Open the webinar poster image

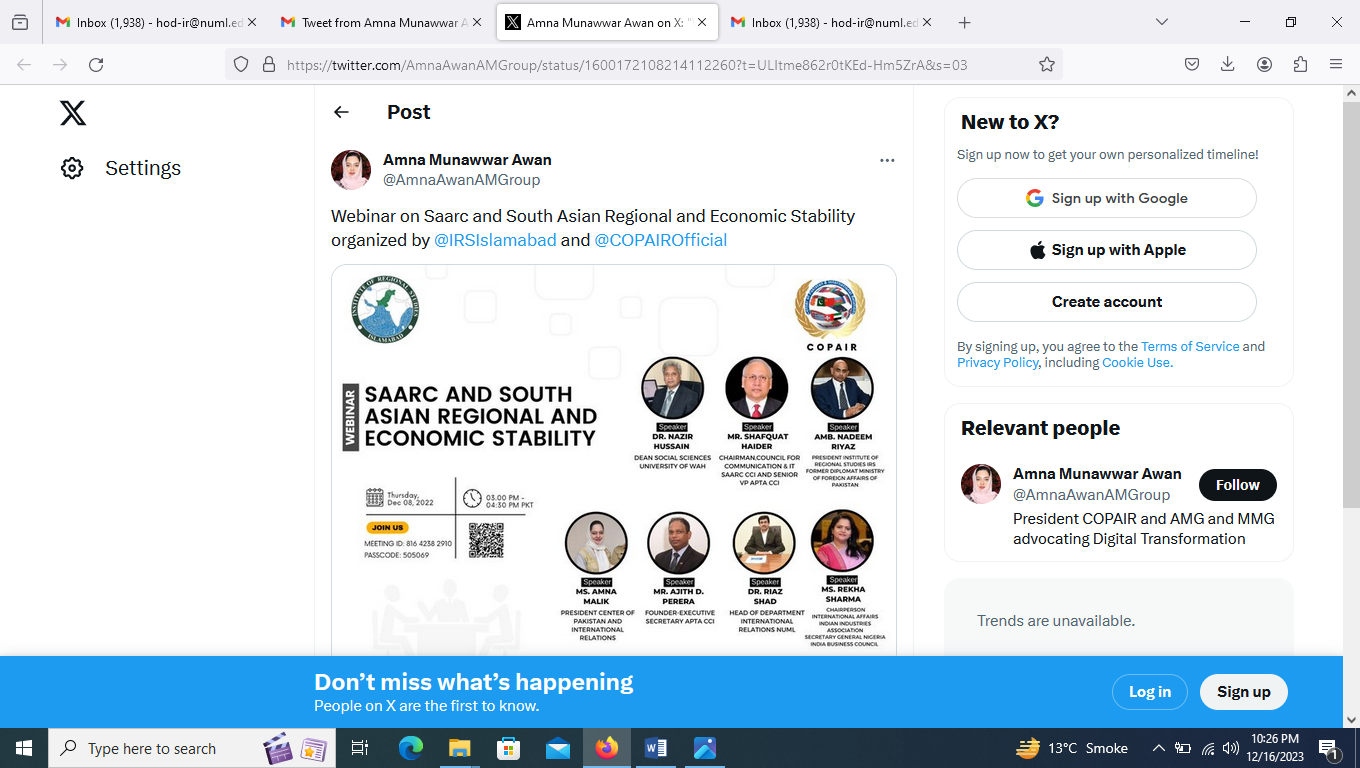pos(614,459)
